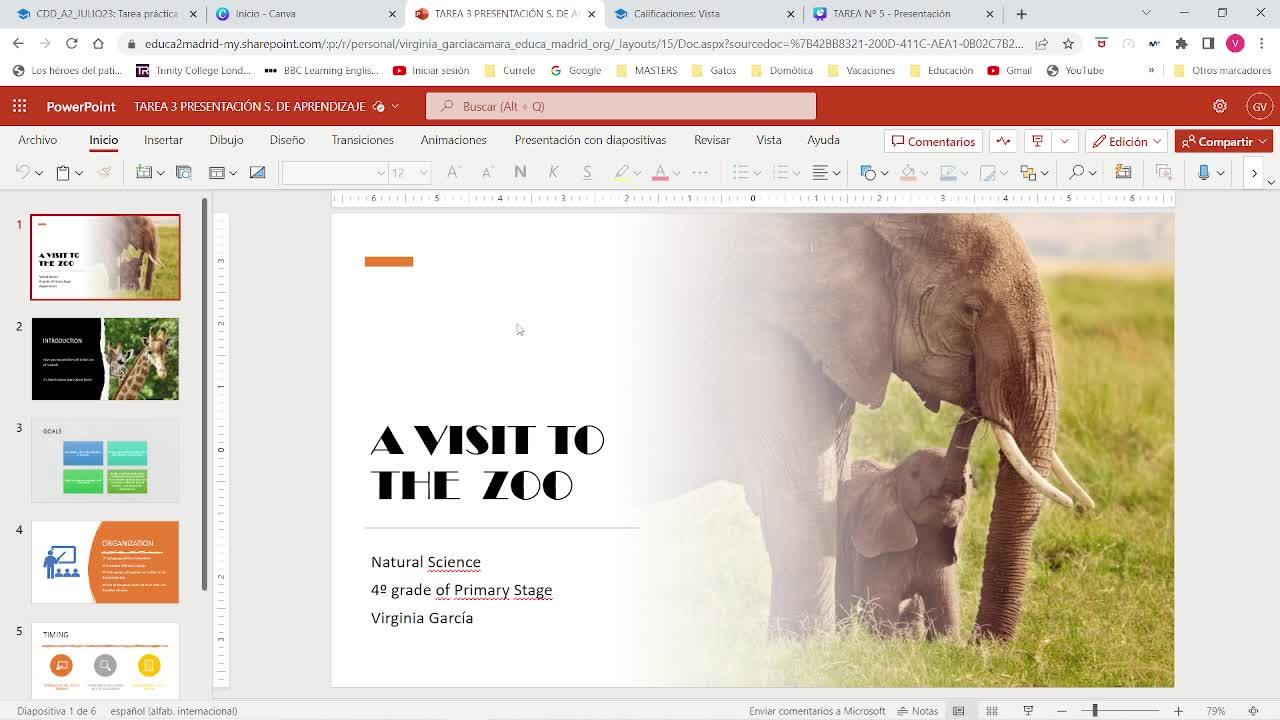The width and height of the screenshot is (1280, 720).
Task: Open PowerPoint settings gear icon
Action: point(1219,106)
